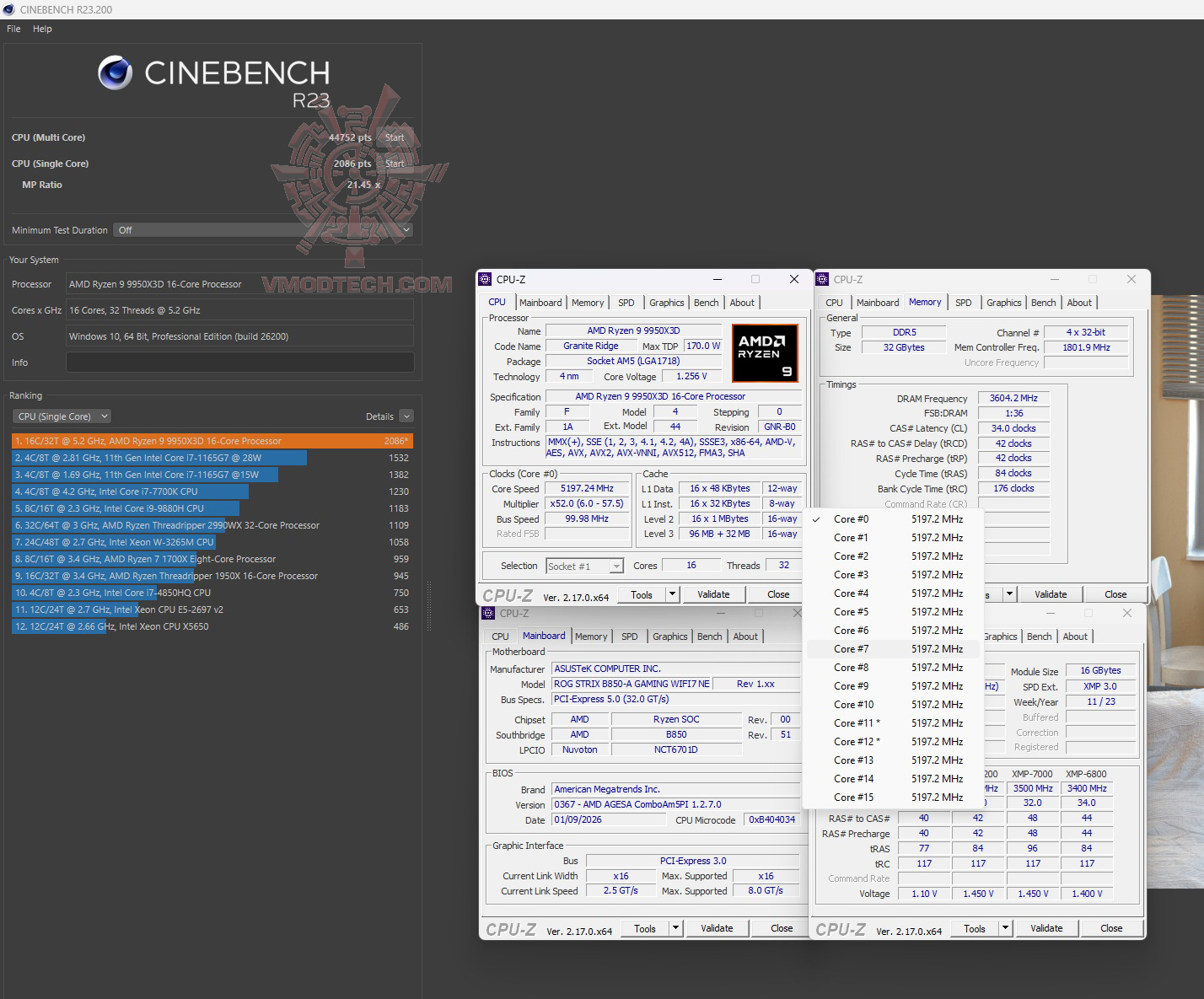
Task: Open the Help menu in Cinebench
Action: (x=42, y=29)
